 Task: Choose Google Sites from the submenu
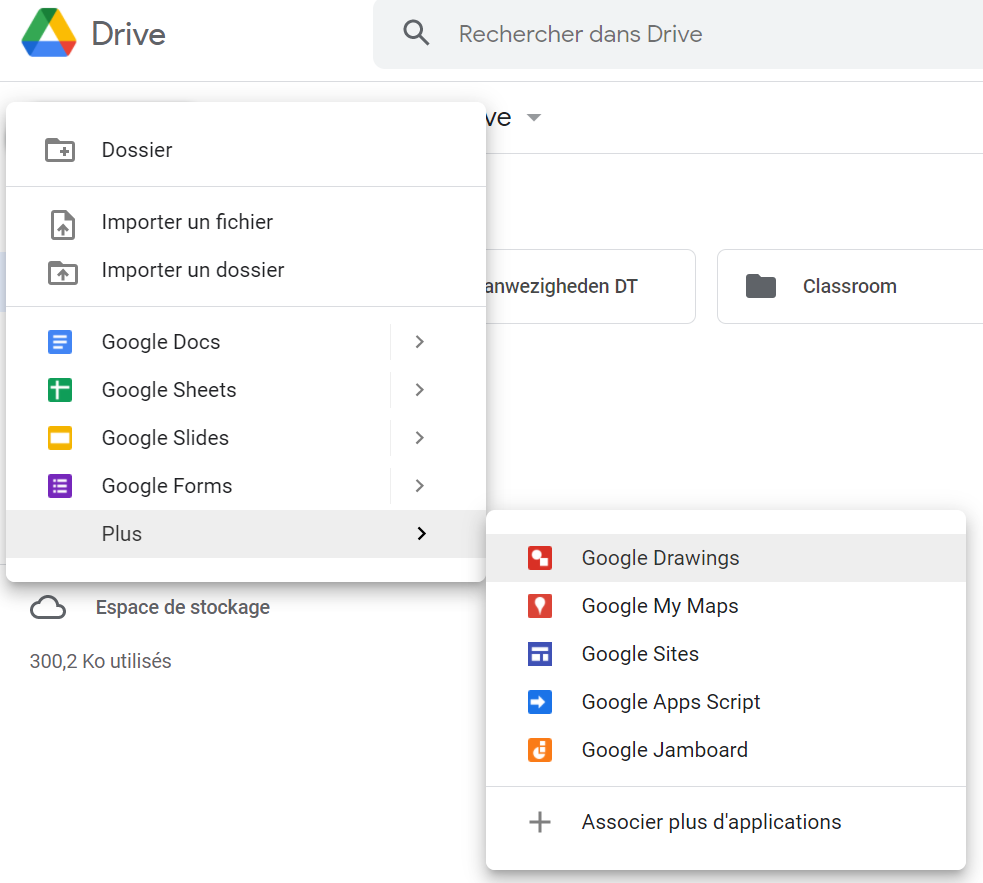tap(726, 654)
